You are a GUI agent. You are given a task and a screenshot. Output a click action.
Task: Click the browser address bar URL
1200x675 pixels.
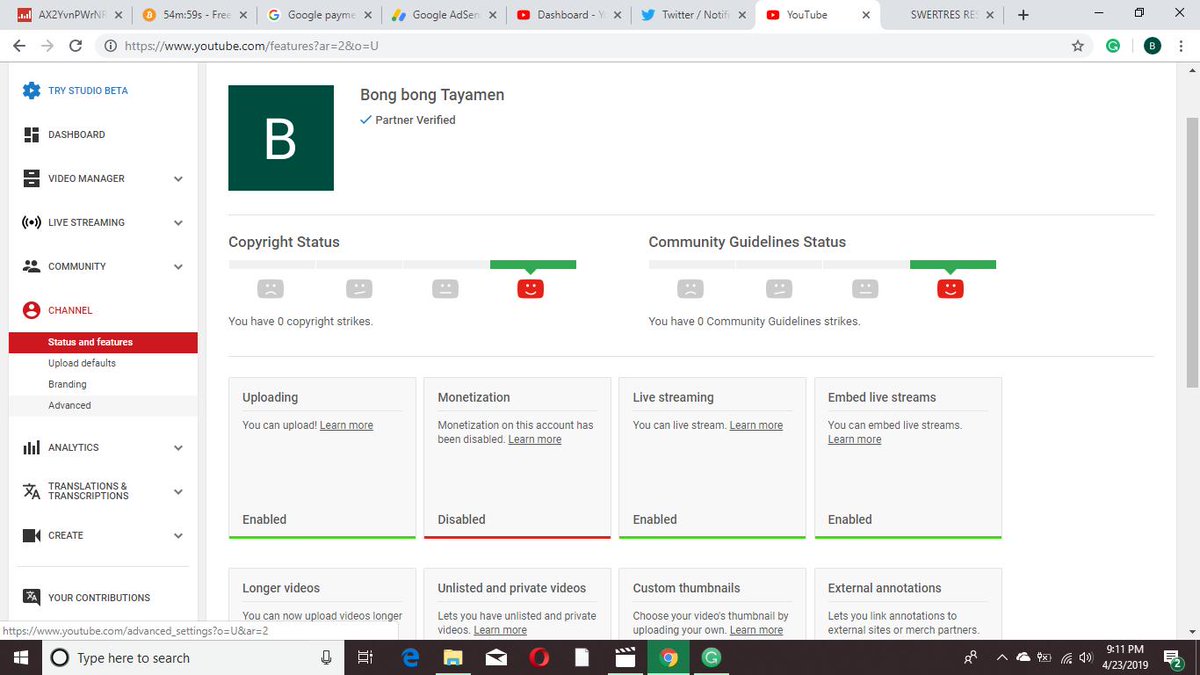coord(250,46)
